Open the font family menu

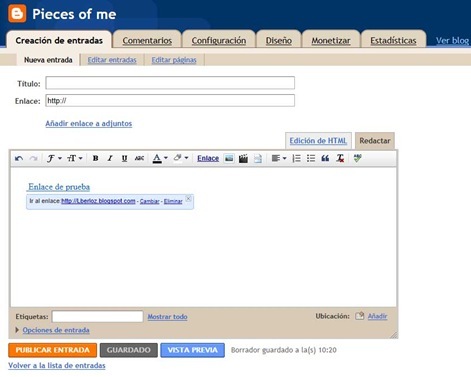54,159
